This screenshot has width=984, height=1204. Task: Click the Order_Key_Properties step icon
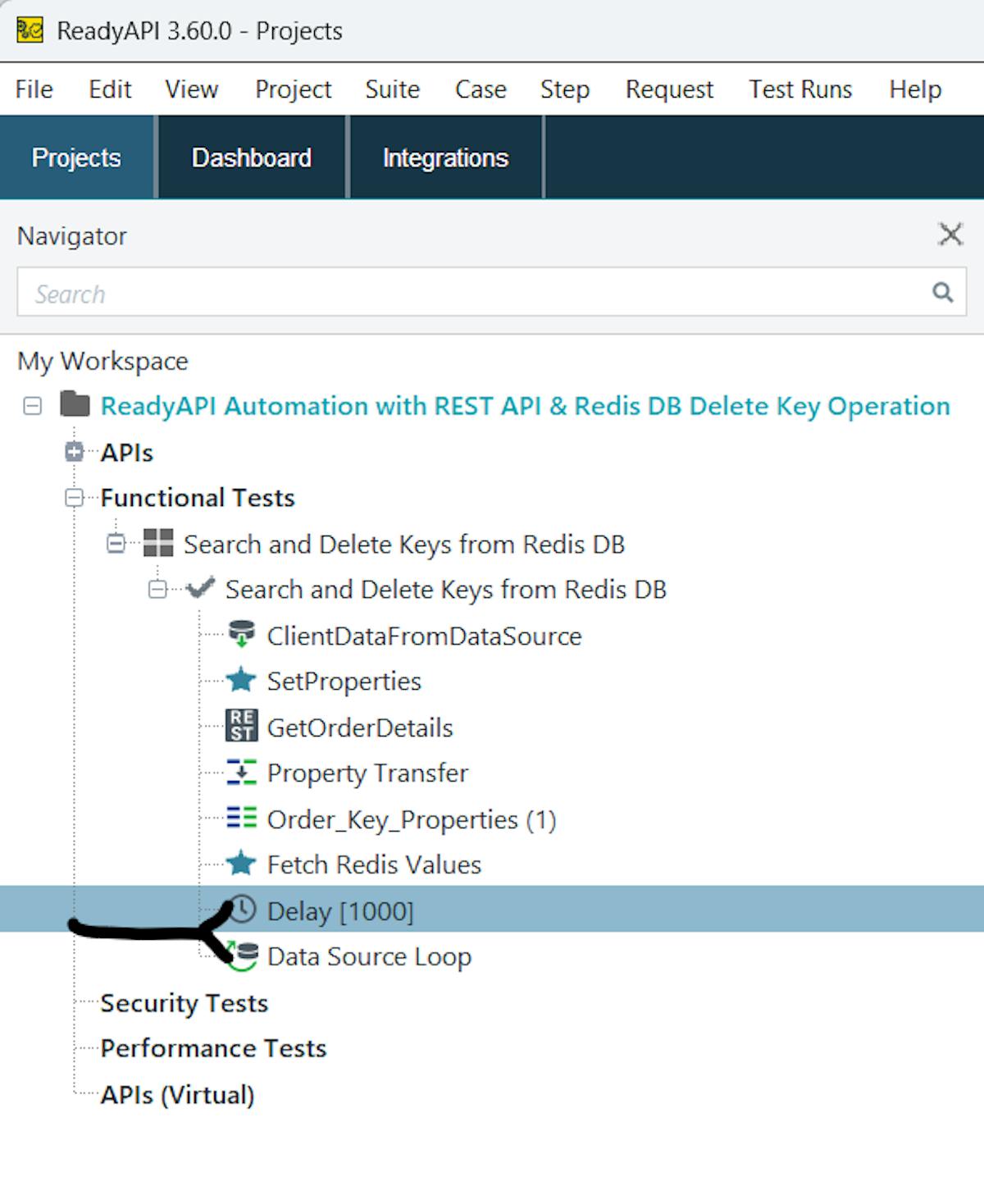241,819
